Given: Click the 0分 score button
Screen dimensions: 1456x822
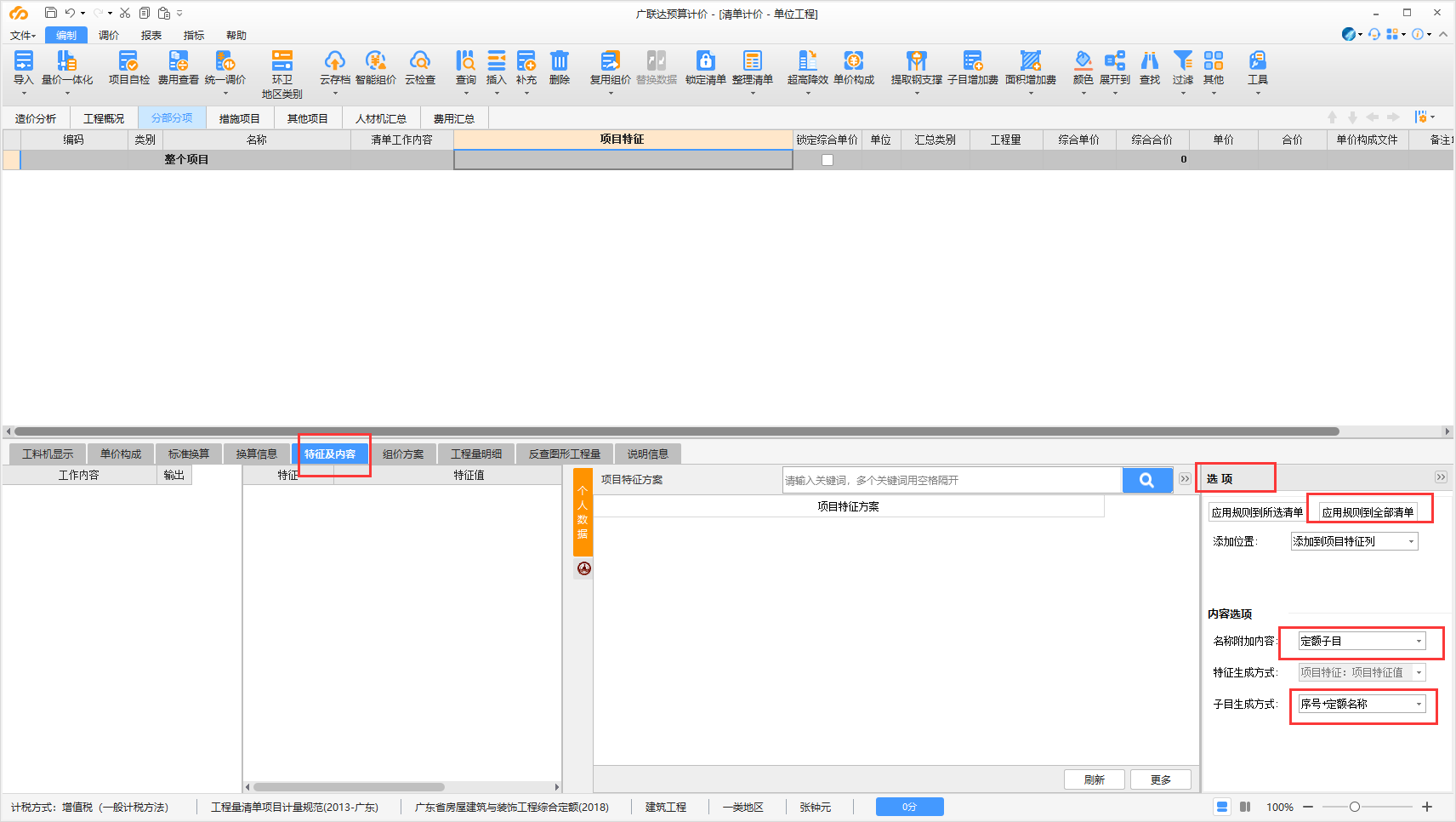Looking at the screenshot, I should coord(910,807).
